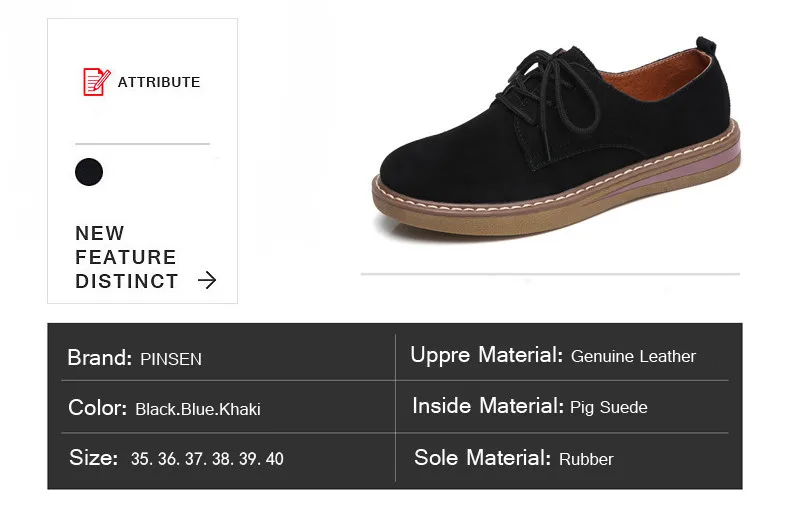Click the Pig Suede value

coord(609,407)
